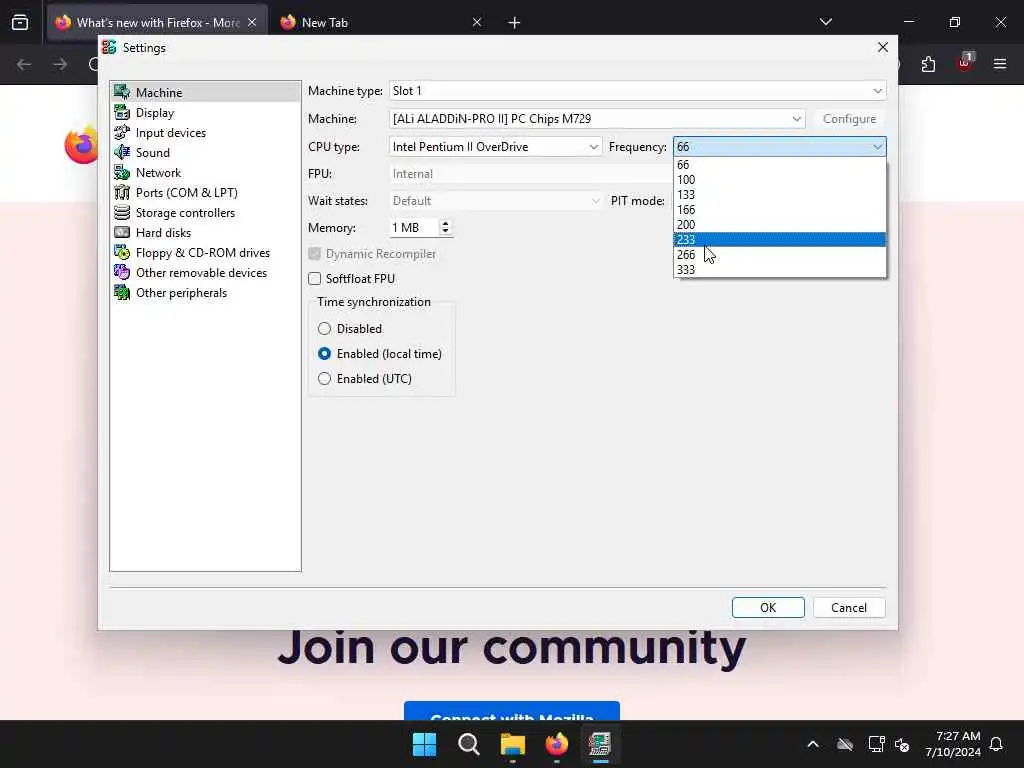Choose 100 in the frequency list
Screen dimensions: 1024x768
click(x=780, y=180)
